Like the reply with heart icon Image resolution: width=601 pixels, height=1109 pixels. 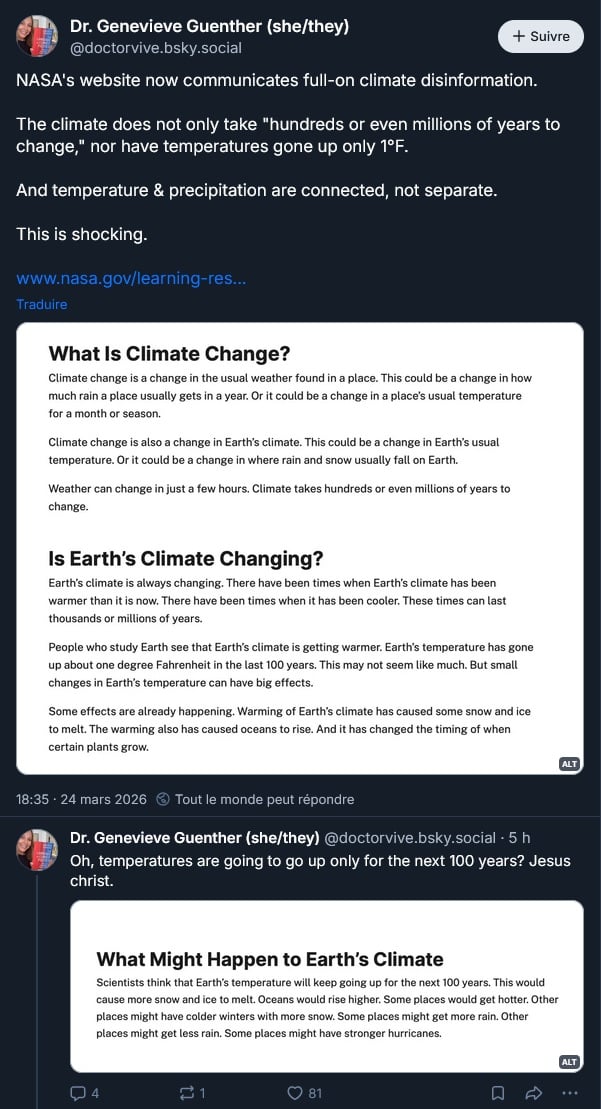295,1093
